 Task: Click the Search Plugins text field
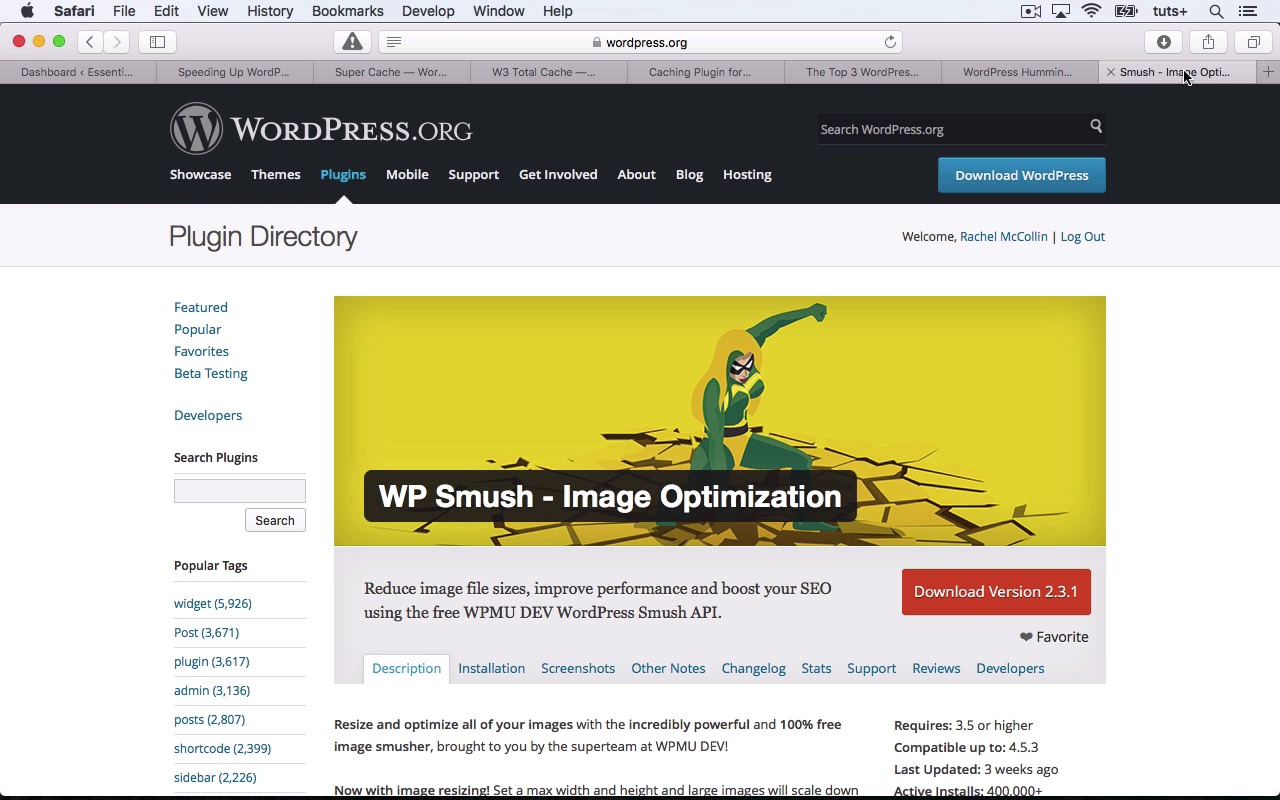[x=240, y=491]
